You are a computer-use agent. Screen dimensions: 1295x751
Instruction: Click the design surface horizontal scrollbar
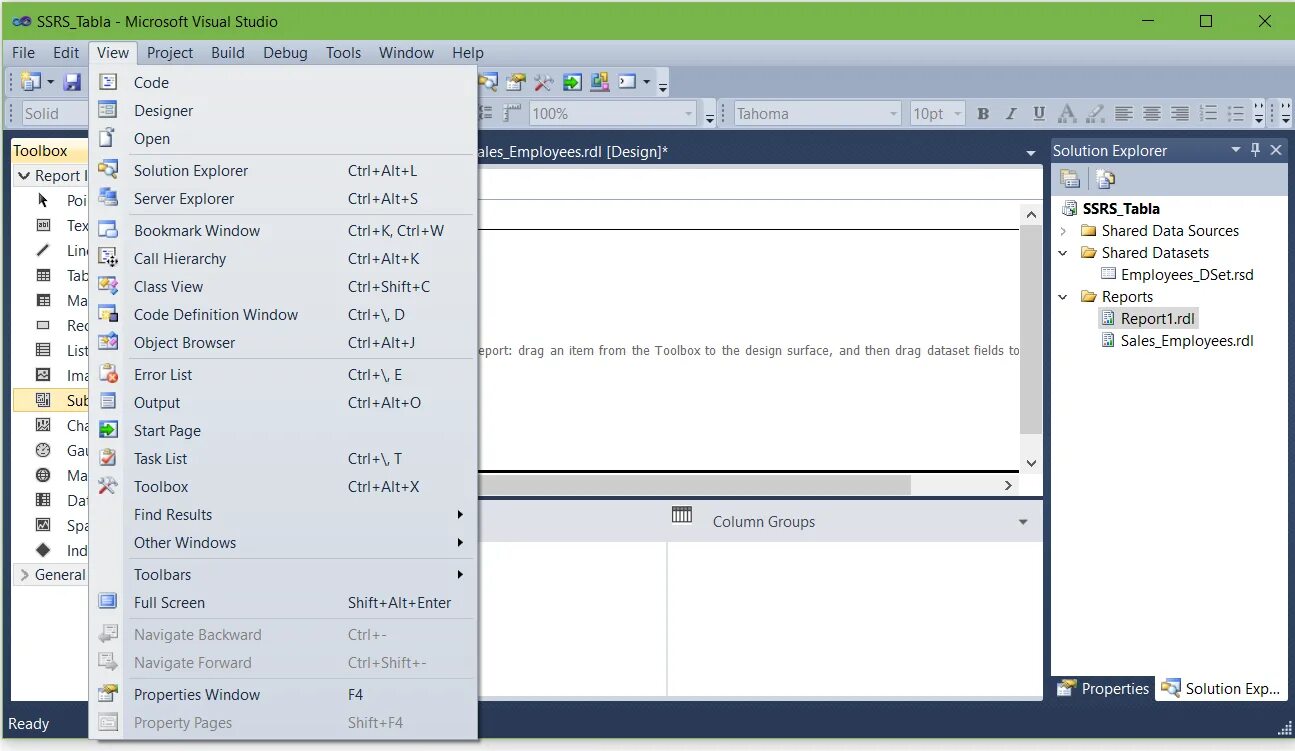pyautogui.click(x=695, y=485)
